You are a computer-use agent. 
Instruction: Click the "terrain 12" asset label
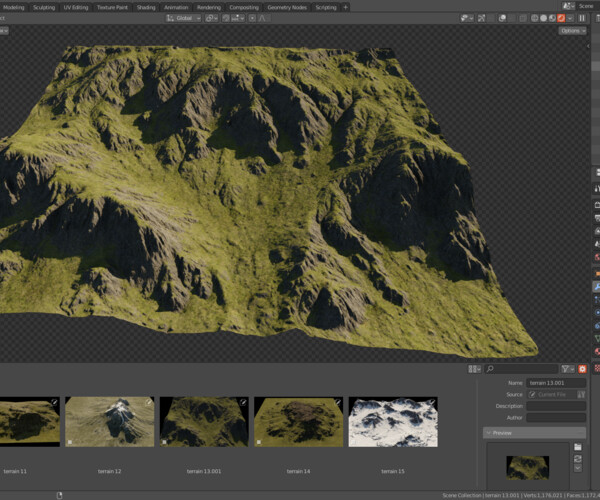[x=109, y=471]
